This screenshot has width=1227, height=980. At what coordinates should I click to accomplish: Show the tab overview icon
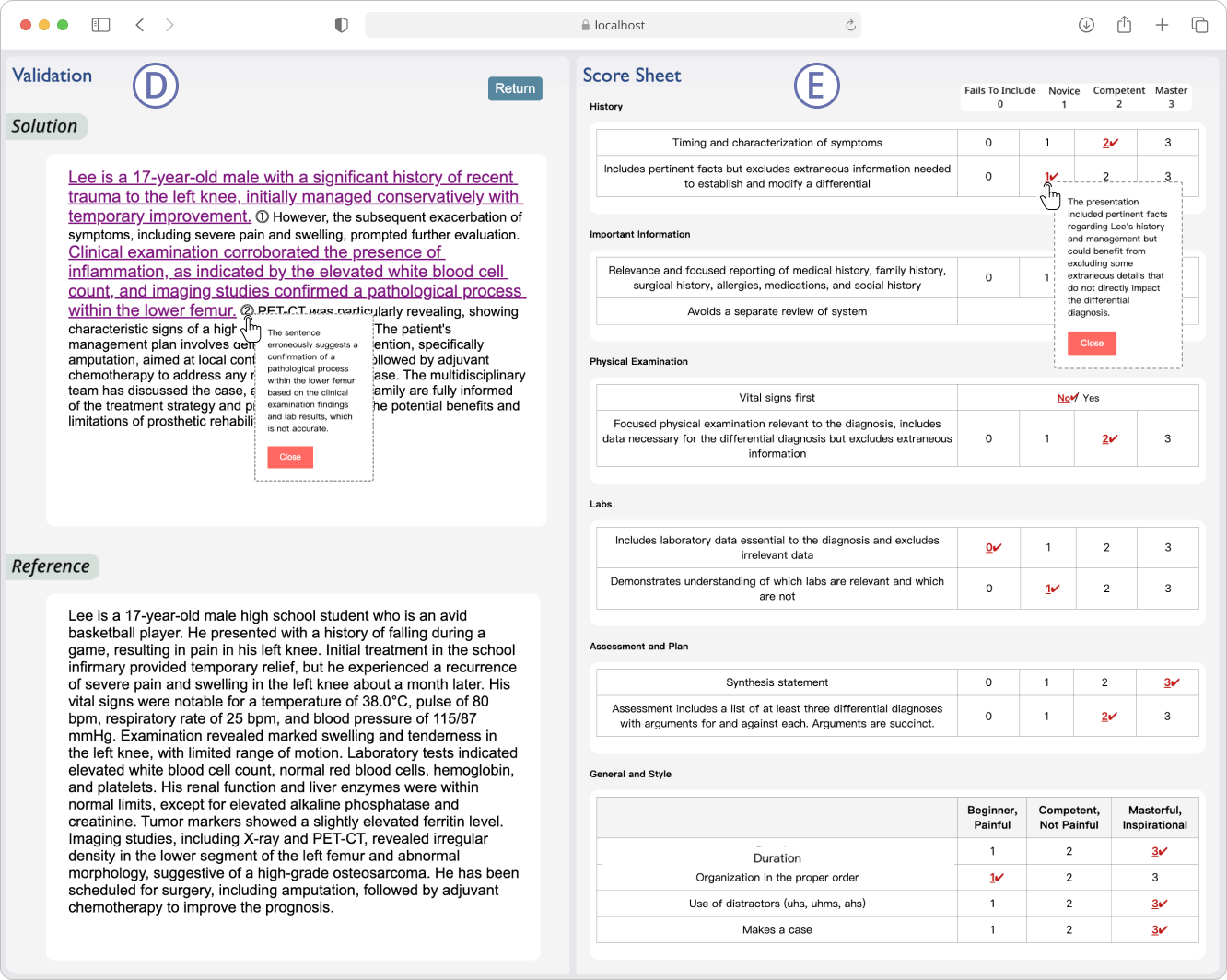(1199, 25)
